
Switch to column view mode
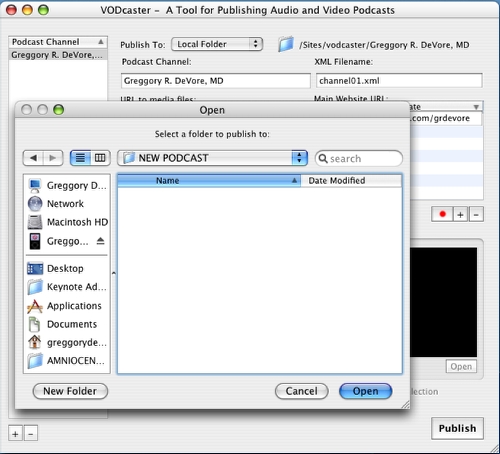point(100,158)
